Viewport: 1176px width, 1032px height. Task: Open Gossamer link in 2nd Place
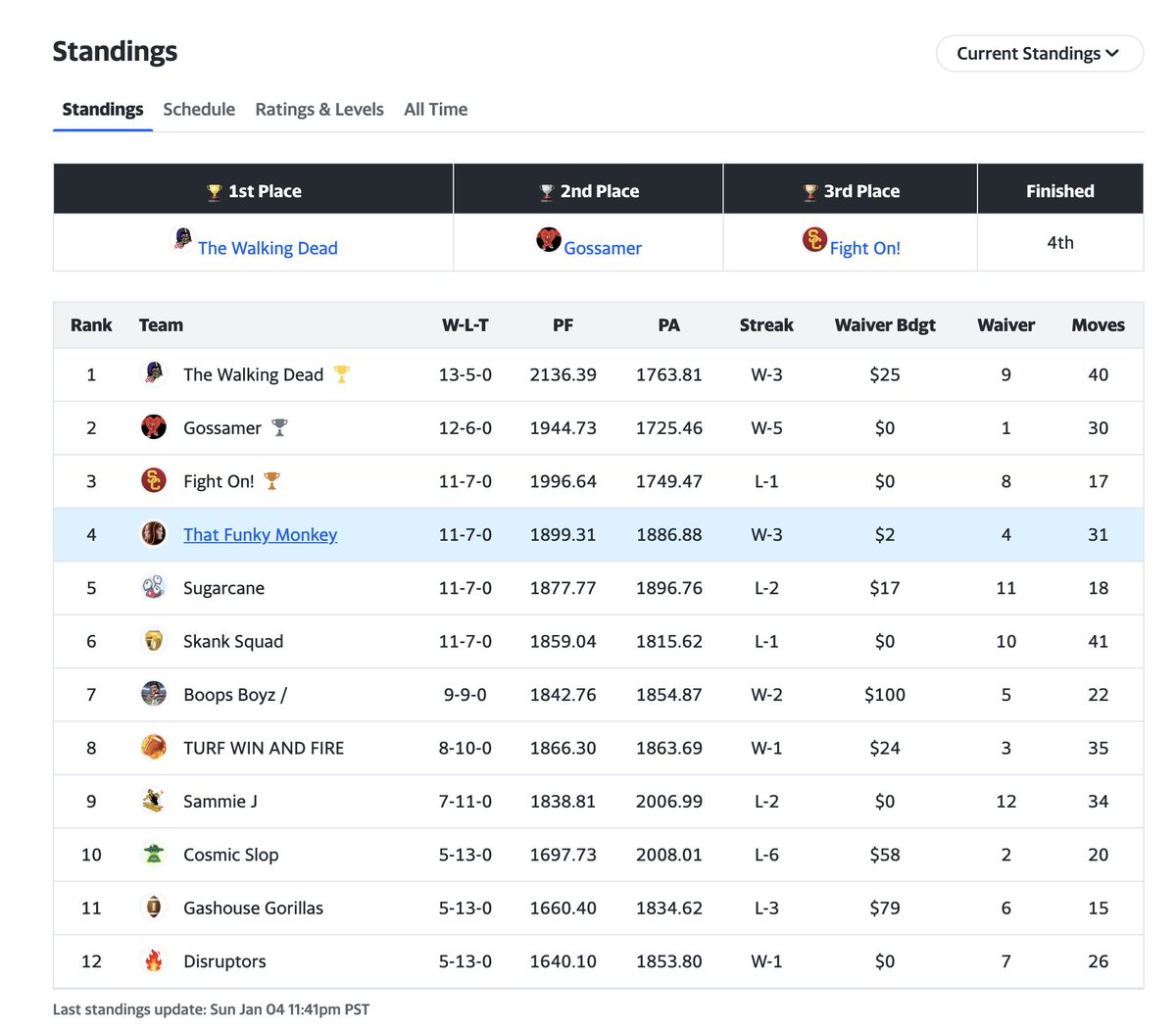603,248
